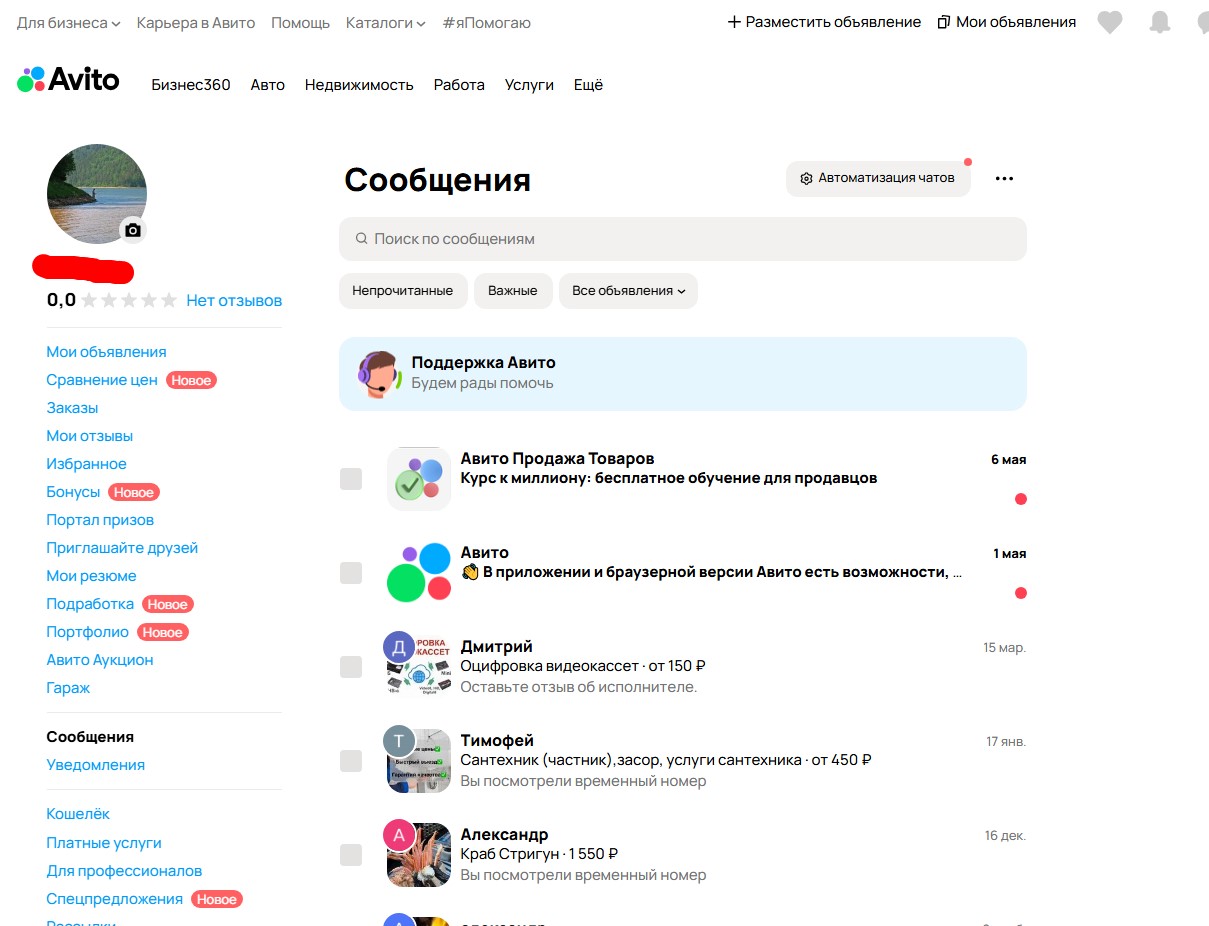Select checkbox for Тимофей chat
The image size is (1209, 926).
click(351, 761)
